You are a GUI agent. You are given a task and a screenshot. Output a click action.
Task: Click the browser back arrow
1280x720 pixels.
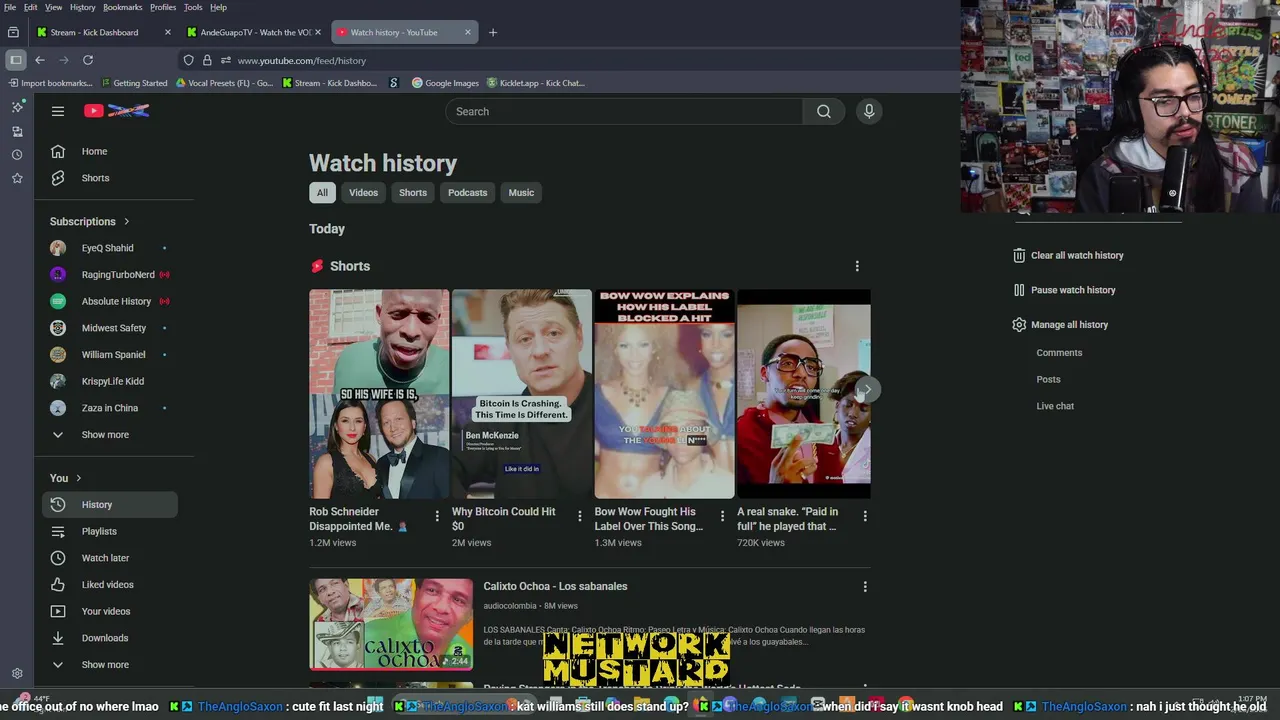(40, 60)
